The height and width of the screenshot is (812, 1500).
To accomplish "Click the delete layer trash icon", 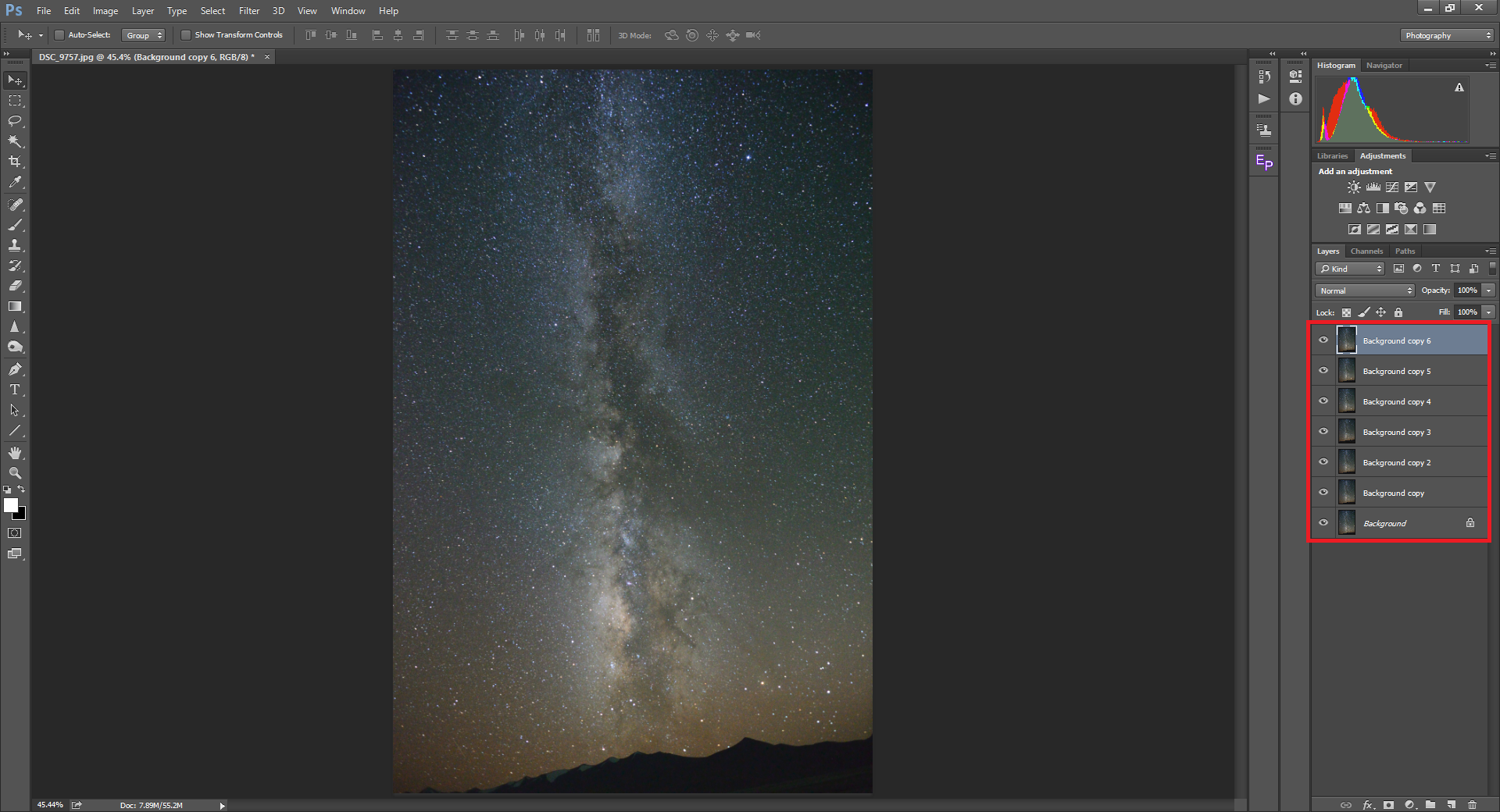I will (x=1472, y=804).
